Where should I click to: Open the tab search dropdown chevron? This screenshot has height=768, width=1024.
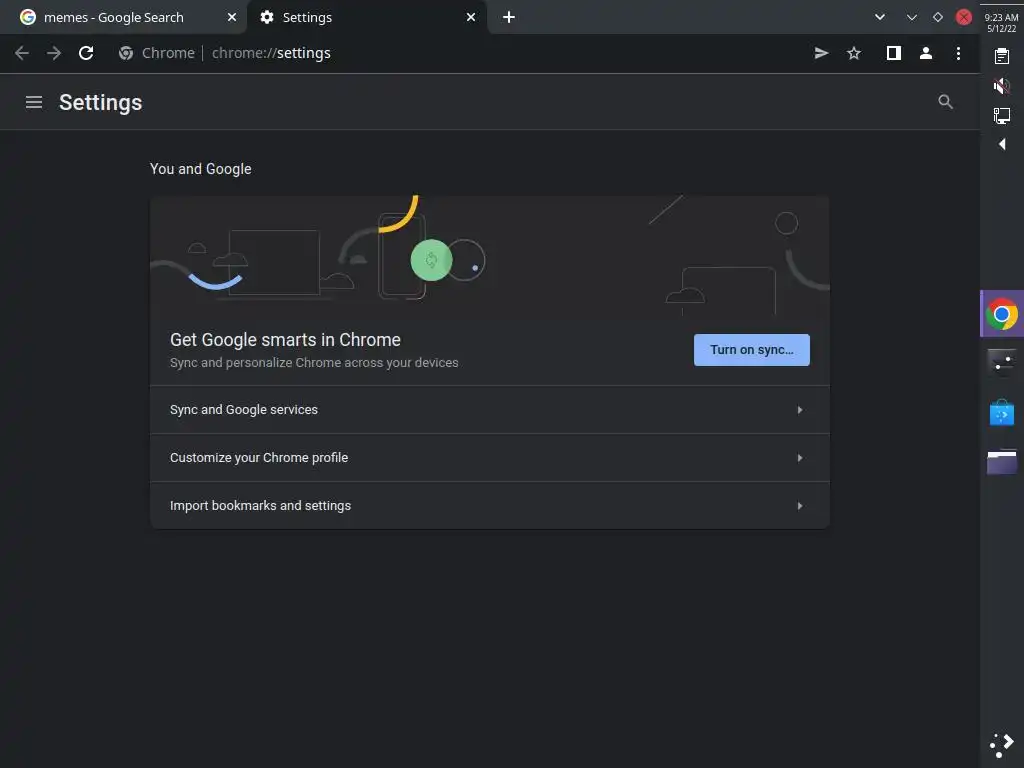[880, 17]
